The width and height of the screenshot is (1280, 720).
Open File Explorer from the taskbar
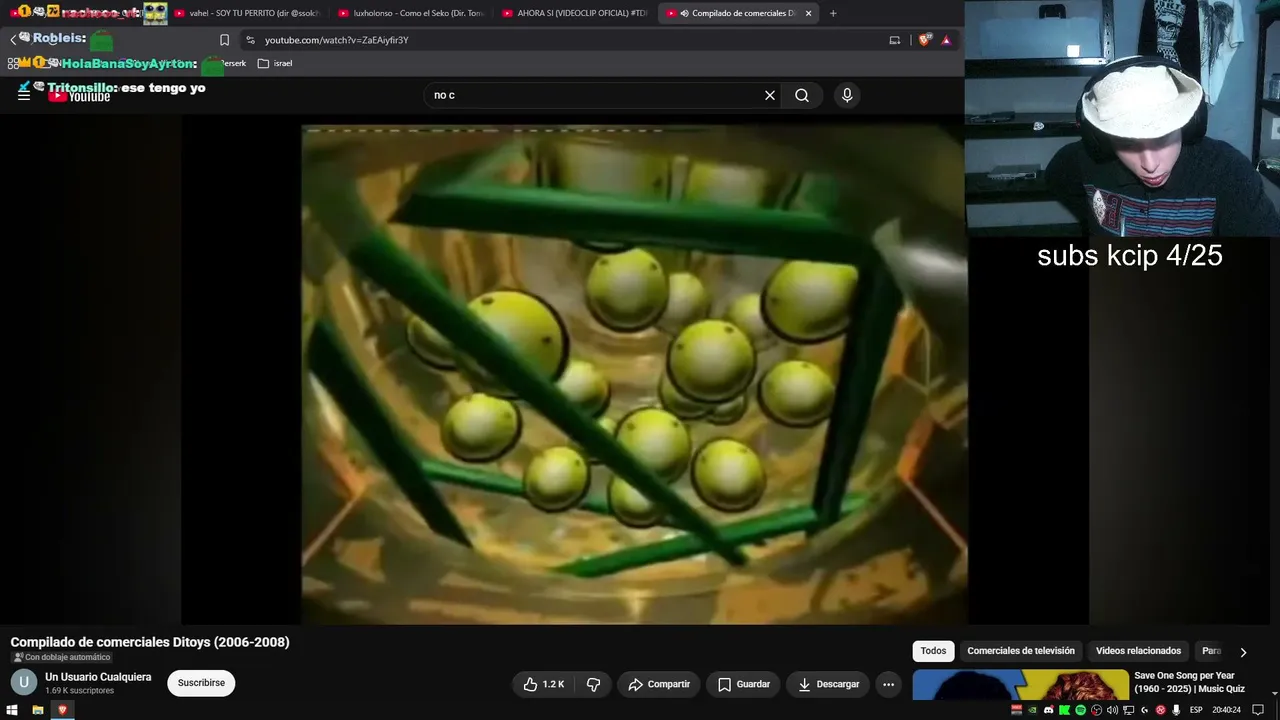[38, 710]
